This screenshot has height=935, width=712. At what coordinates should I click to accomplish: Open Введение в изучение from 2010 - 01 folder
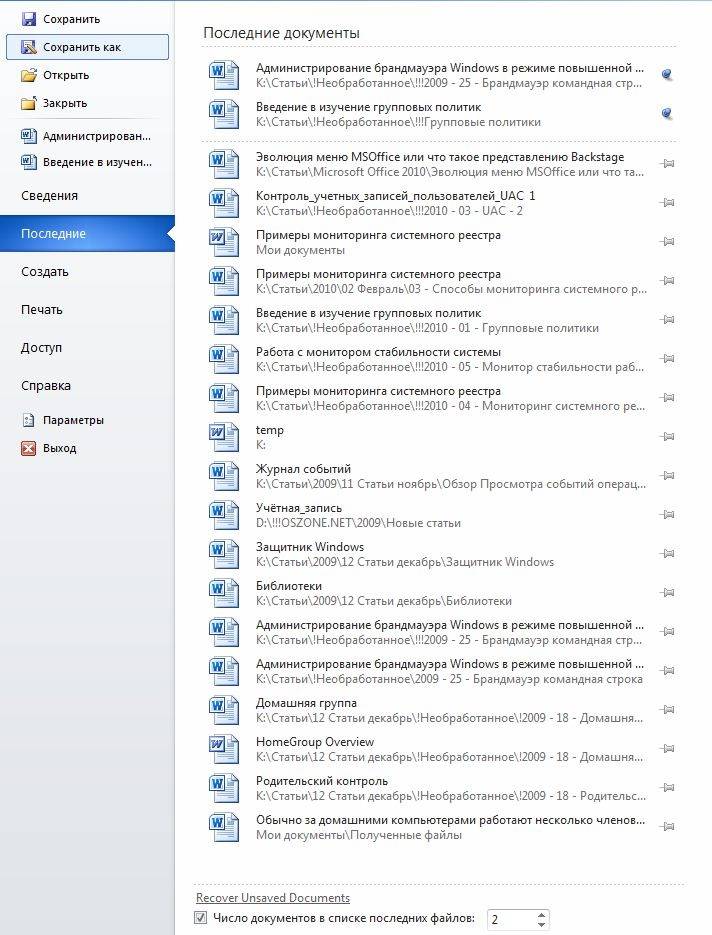441,320
